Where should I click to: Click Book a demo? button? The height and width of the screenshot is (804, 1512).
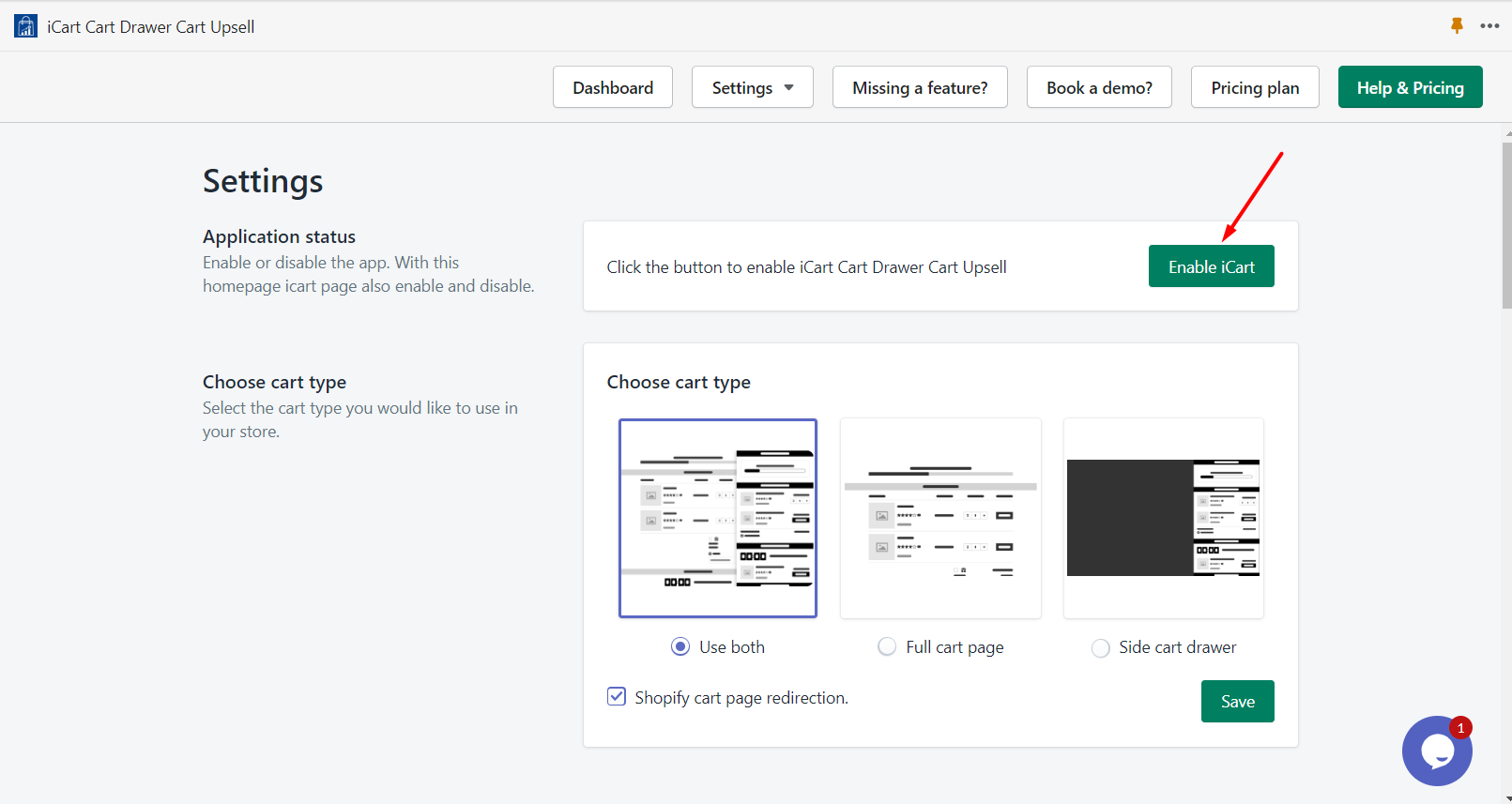1099,87
